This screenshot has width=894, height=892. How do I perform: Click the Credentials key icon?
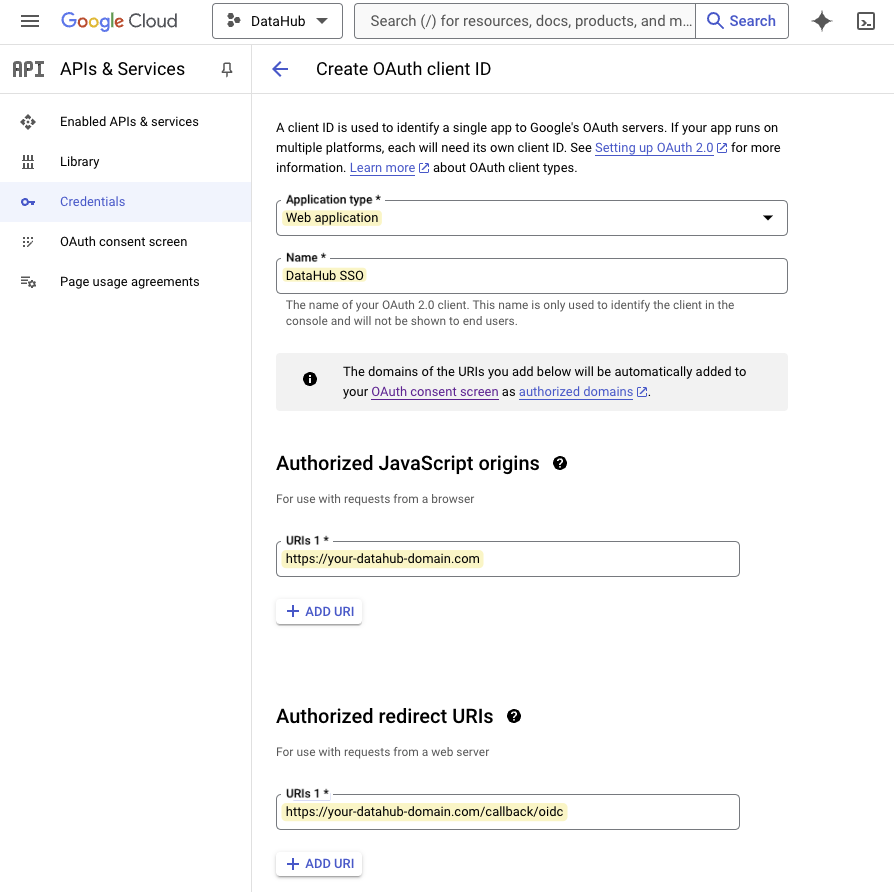[x=28, y=202]
